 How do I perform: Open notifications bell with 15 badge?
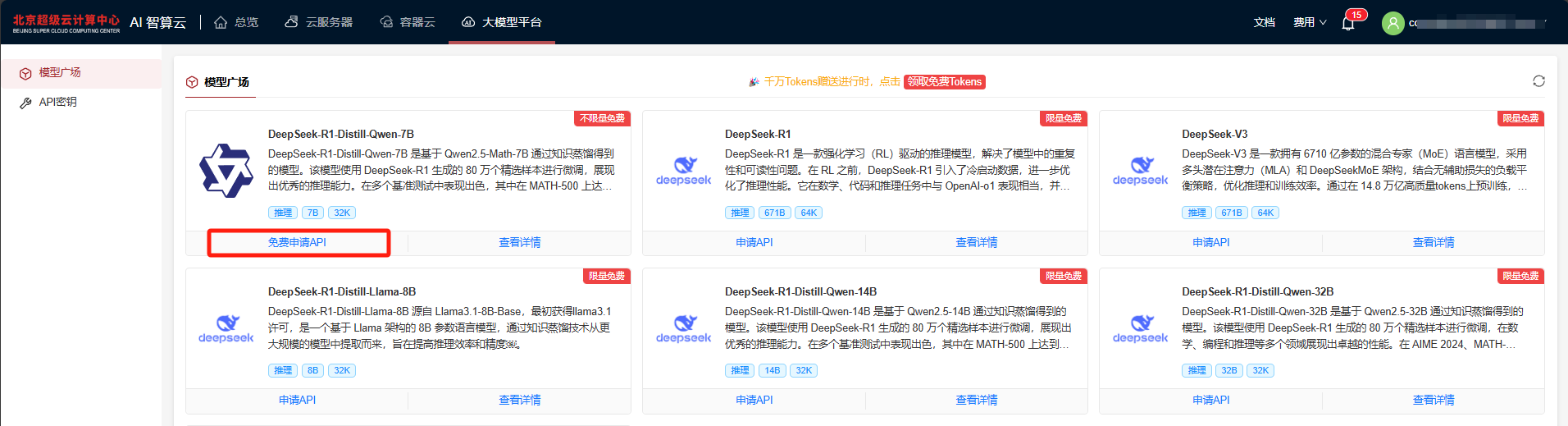coord(1349,22)
